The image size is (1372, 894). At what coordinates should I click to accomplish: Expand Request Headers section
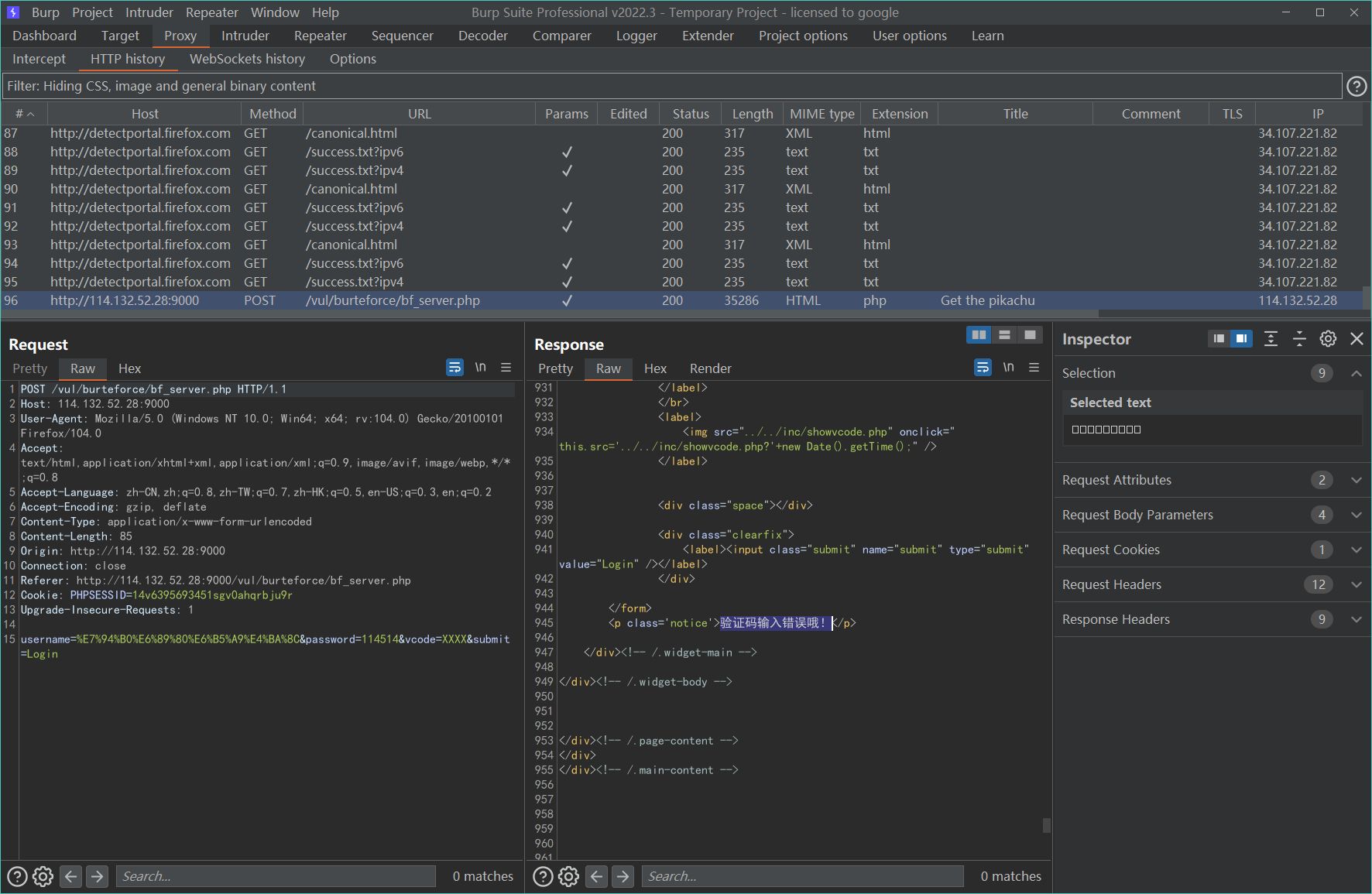(1357, 584)
